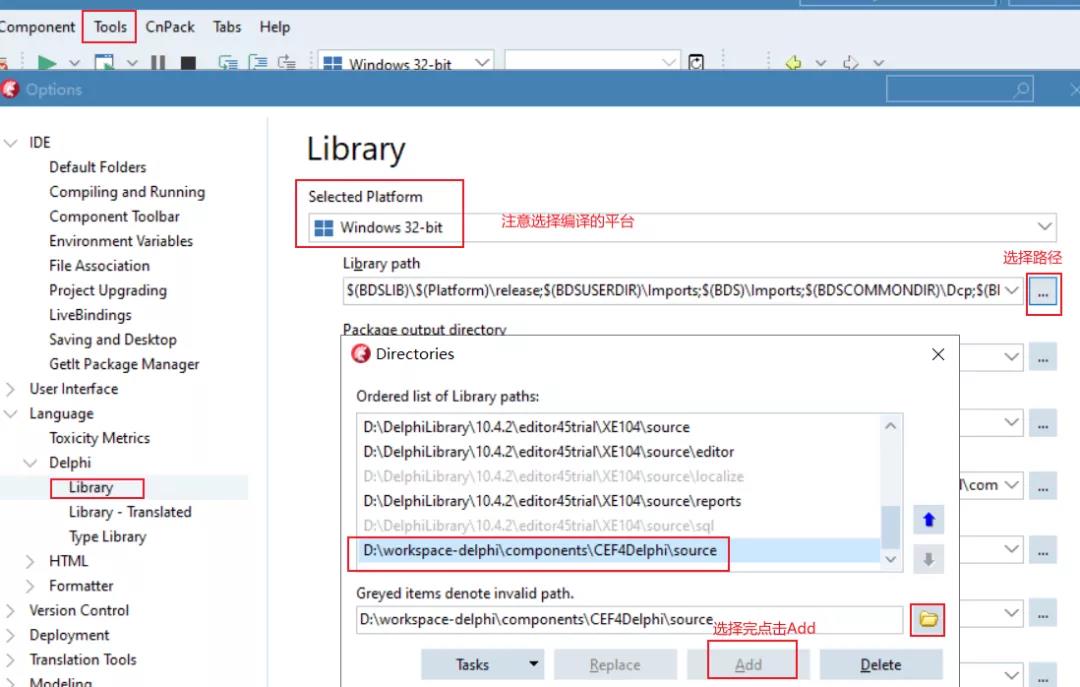Click the Trace Into toolbar icon
Screen dimensions: 1080x687
228,63
